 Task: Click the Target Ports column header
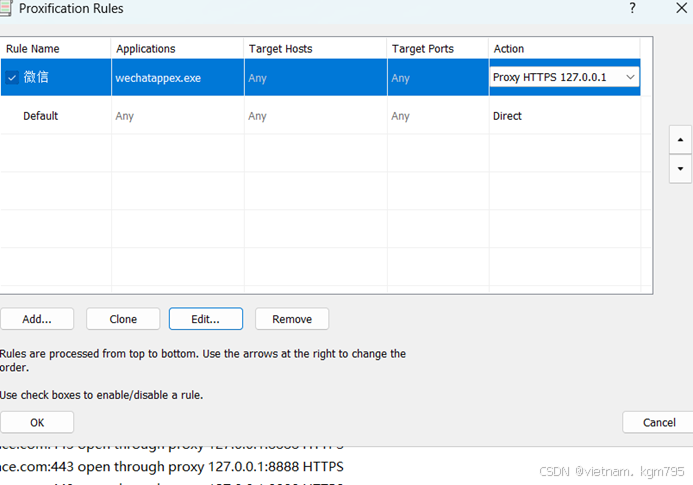click(x=438, y=49)
